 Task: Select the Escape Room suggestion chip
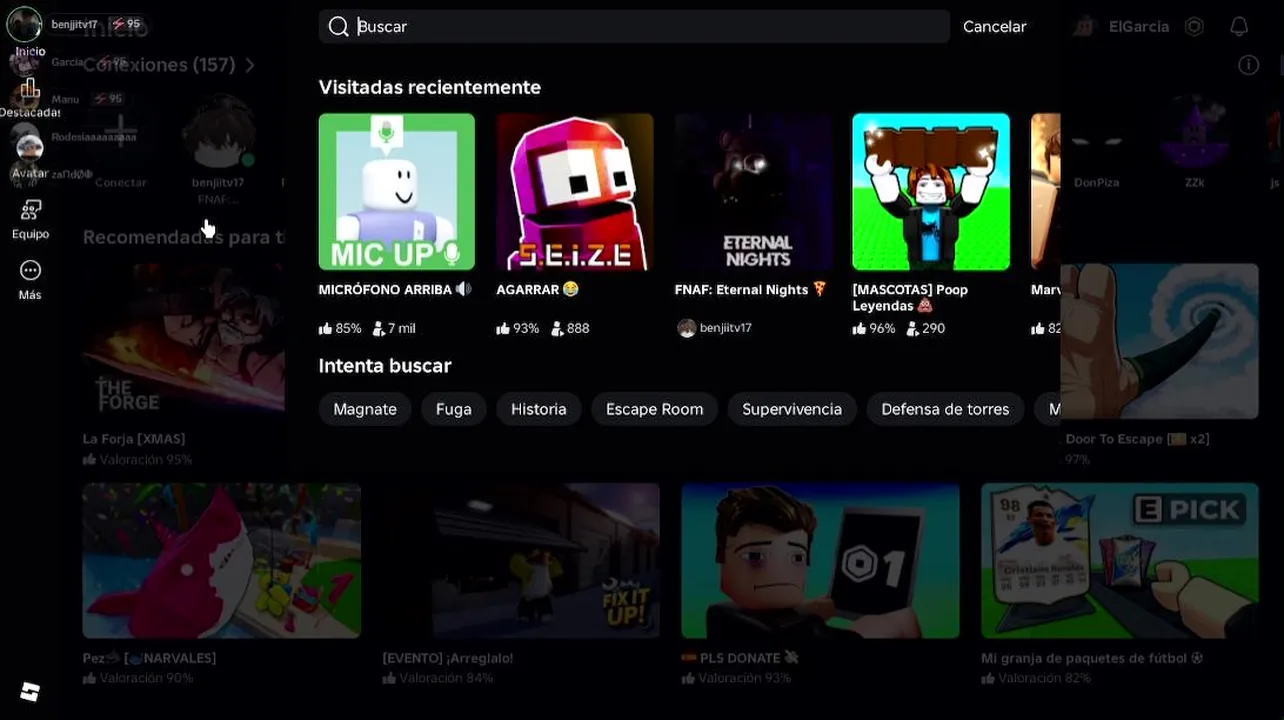[x=654, y=409]
